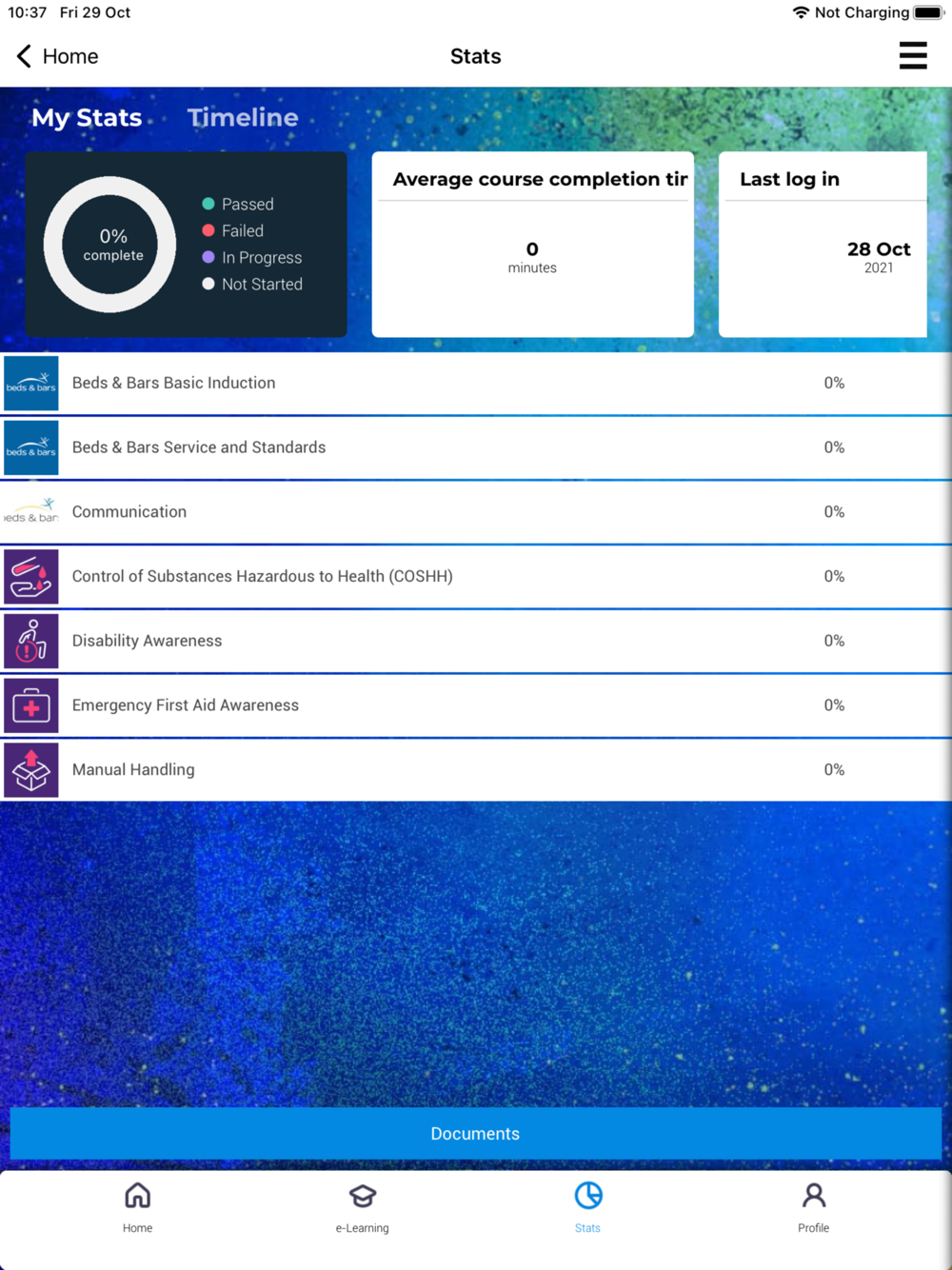Open the Communication course row
Screen dimensions: 952x1270
click(x=476, y=512)
